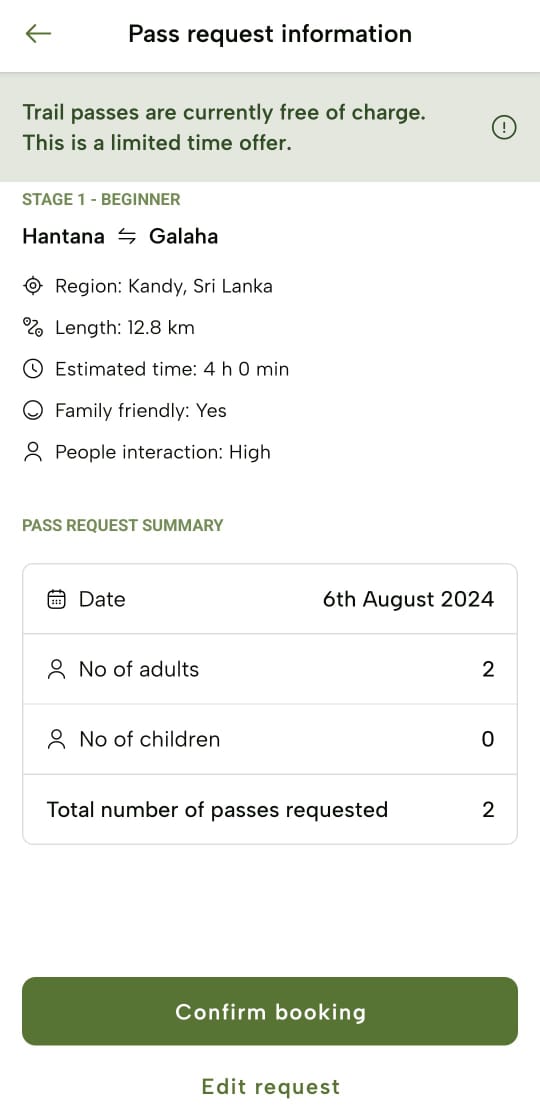Tap the back arrow icon
Image resolution: width=540 pixels, height=1114 pixels.
coord(38,33)
